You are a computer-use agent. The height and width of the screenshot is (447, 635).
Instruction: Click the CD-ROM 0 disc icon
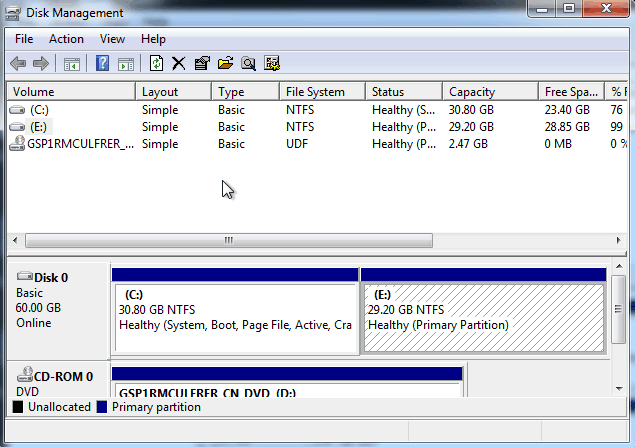[25, 374]
